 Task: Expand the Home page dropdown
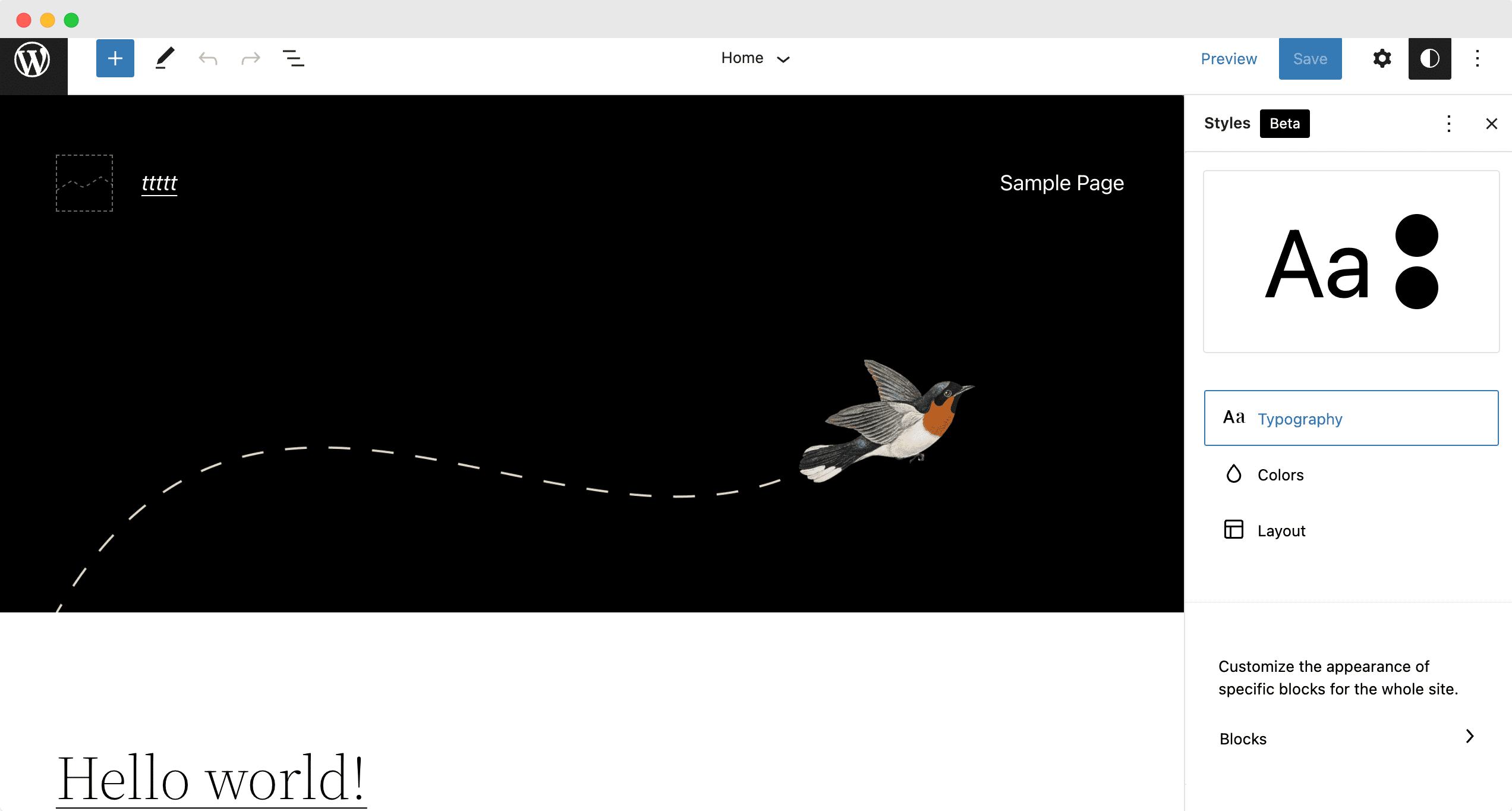[786, 58]
